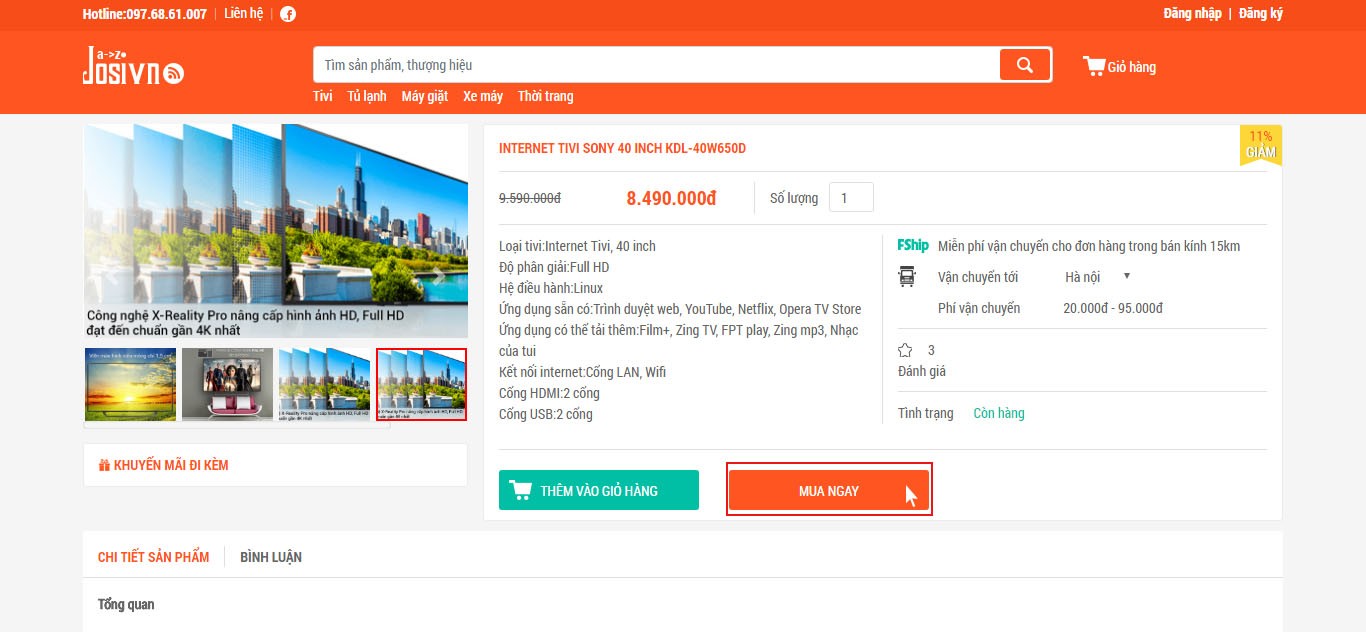Select the sunset TV thumbnail
Image resolution: width=1366 pixels, height=632 pixels.
click(x=130, y=384)
